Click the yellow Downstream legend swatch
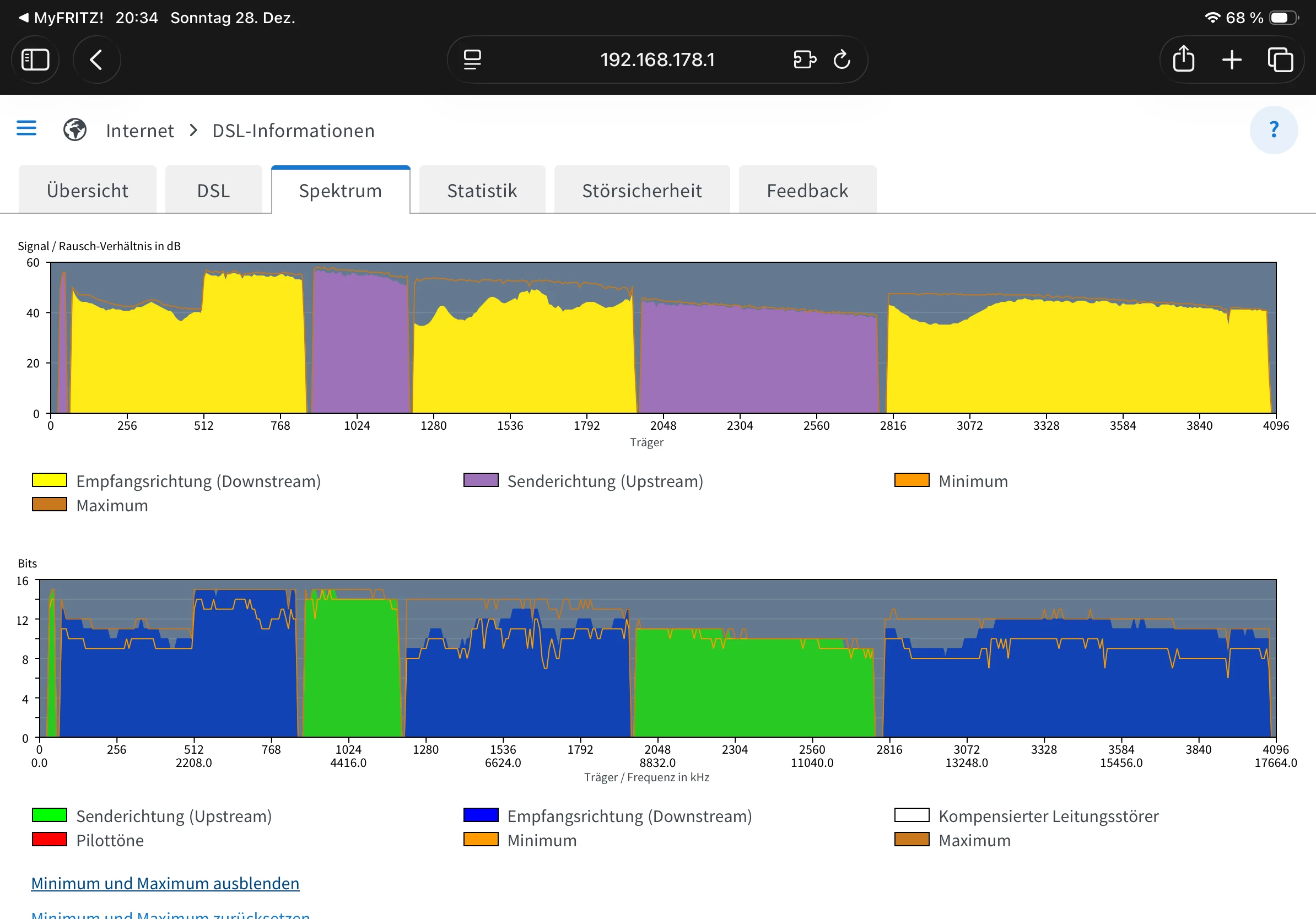1316x919 pixels. pos(49,480)
